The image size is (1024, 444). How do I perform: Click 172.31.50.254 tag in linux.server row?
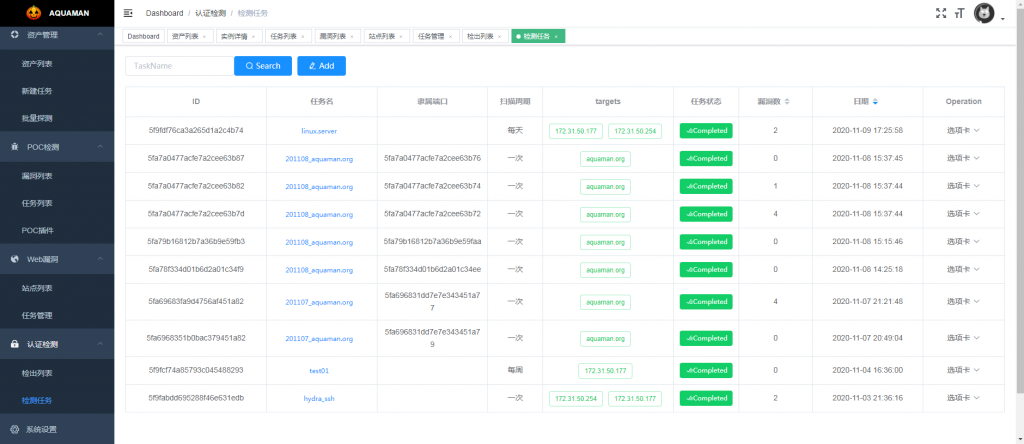635,131
